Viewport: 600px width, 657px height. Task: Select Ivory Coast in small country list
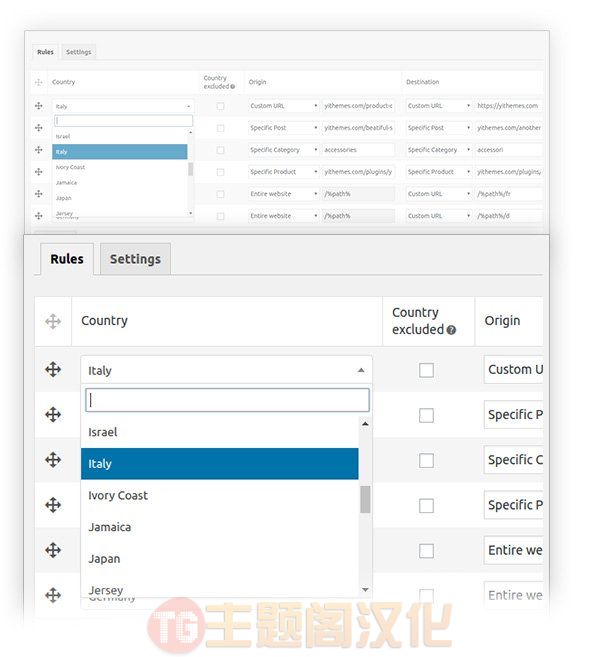pos(120,167)
